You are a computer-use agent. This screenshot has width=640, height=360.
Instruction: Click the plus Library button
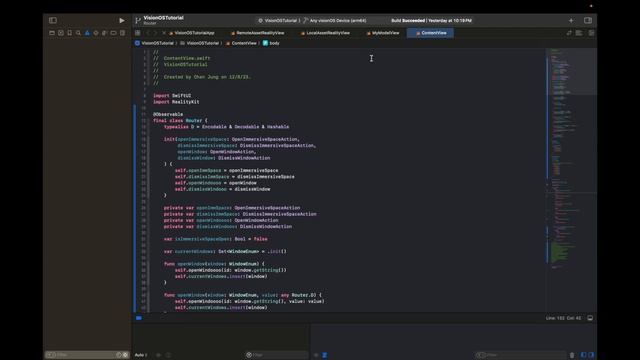571,20
